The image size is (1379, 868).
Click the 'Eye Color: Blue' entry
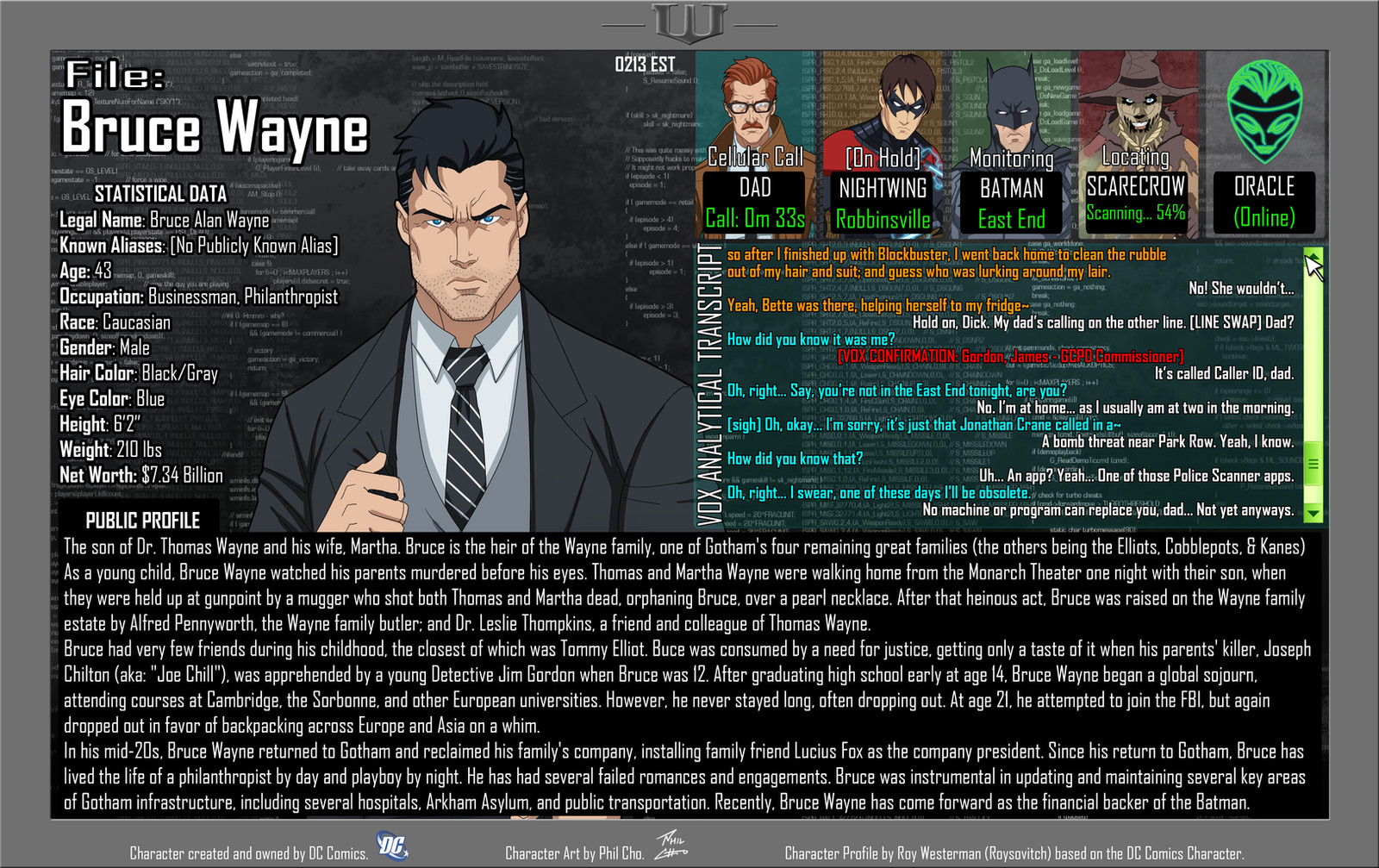click(x=112, y=399)
